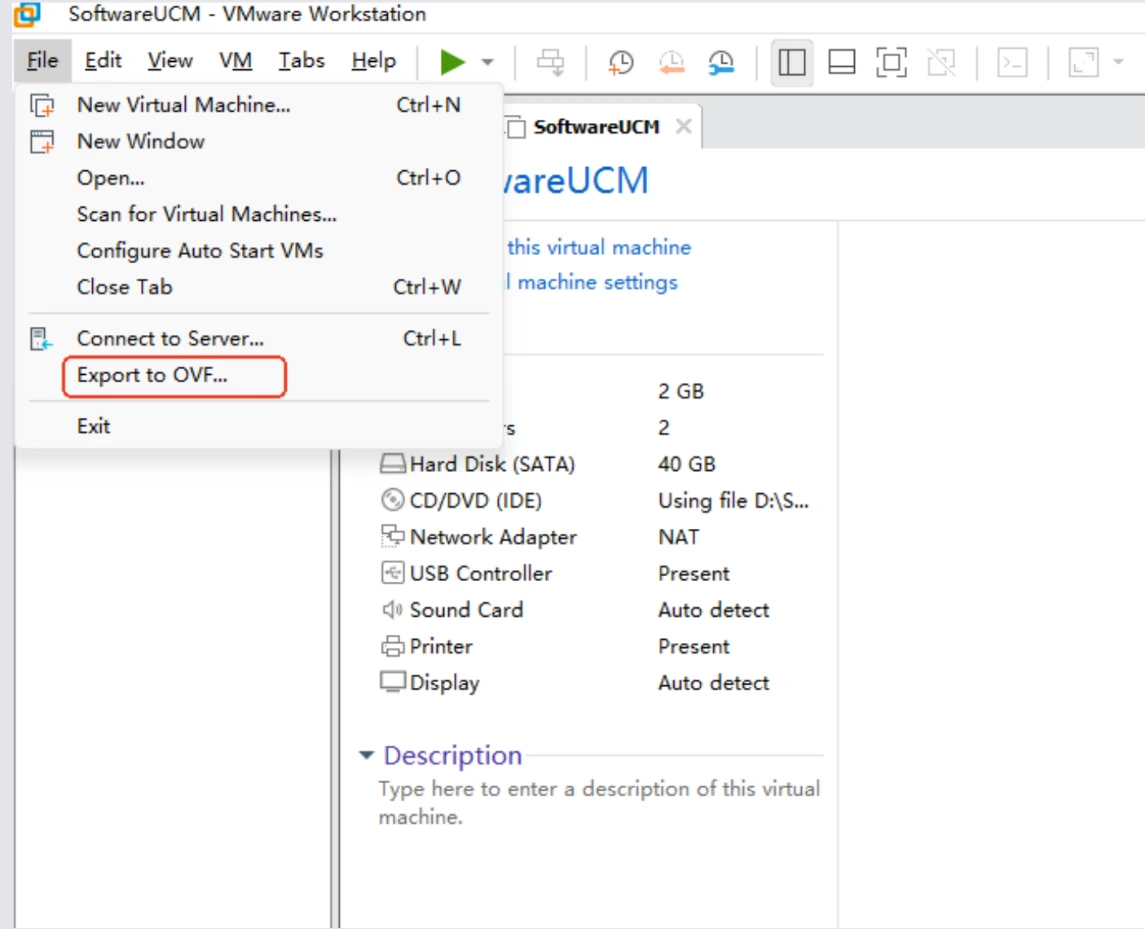Image resolution: width=1145 pixels, height=929 pixels.
Task: Toggle the thumbnail bar view icon
Action: click(x=841, y=63)
